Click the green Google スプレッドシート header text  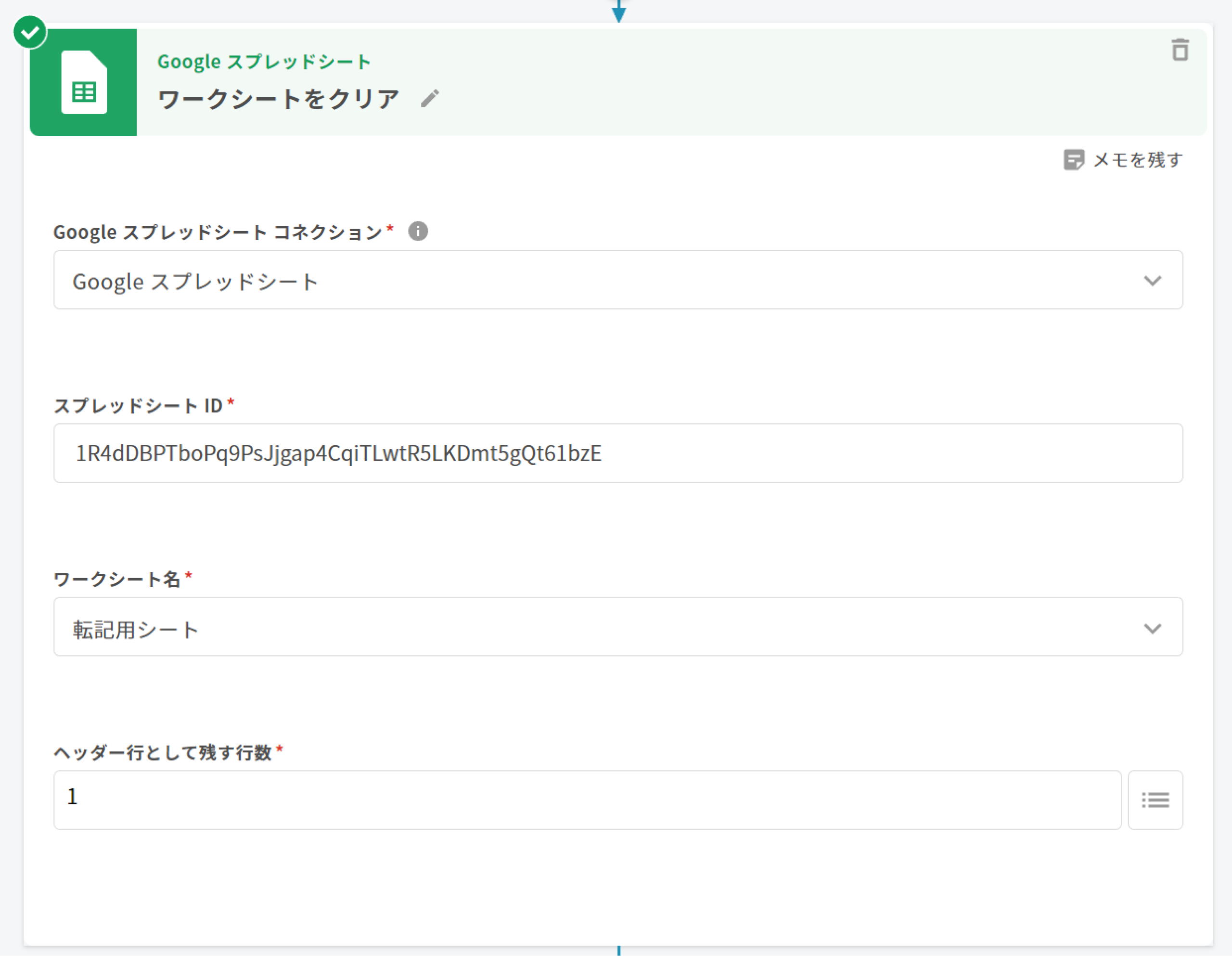click(263, 62)
